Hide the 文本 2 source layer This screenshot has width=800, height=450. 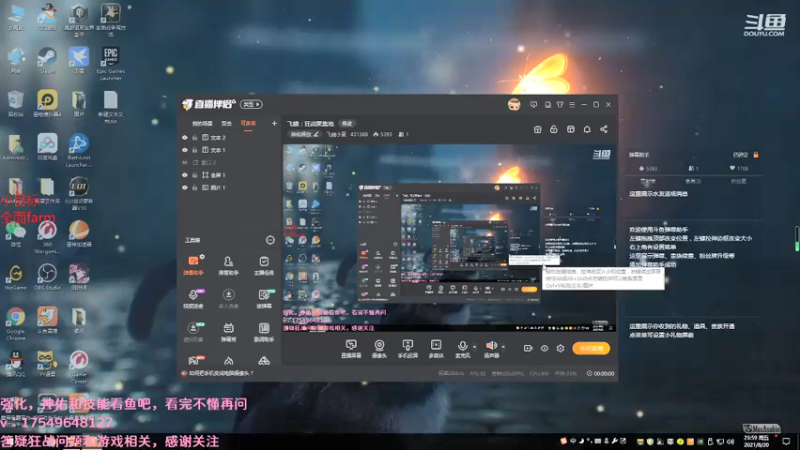click(x=185, y=138)
